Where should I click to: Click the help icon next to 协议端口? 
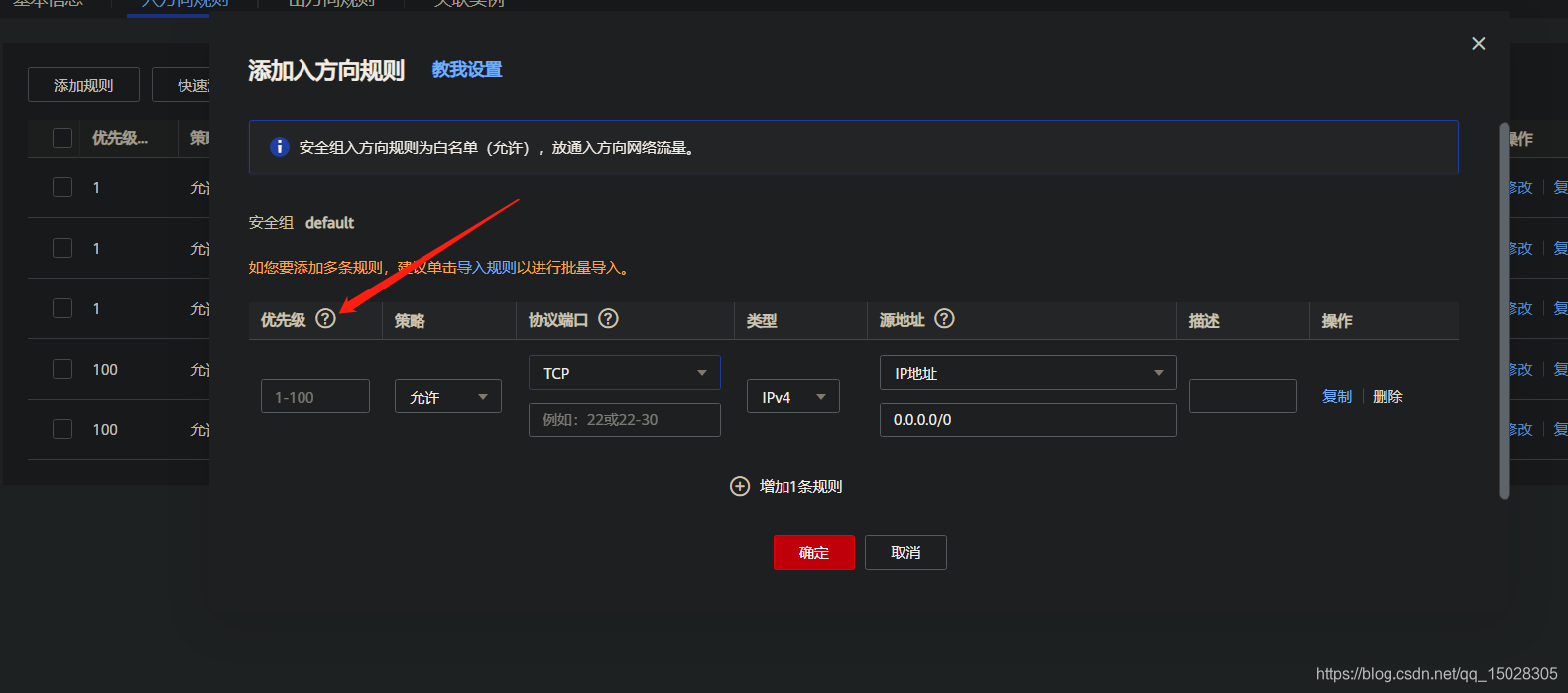(x=608, y=319)
